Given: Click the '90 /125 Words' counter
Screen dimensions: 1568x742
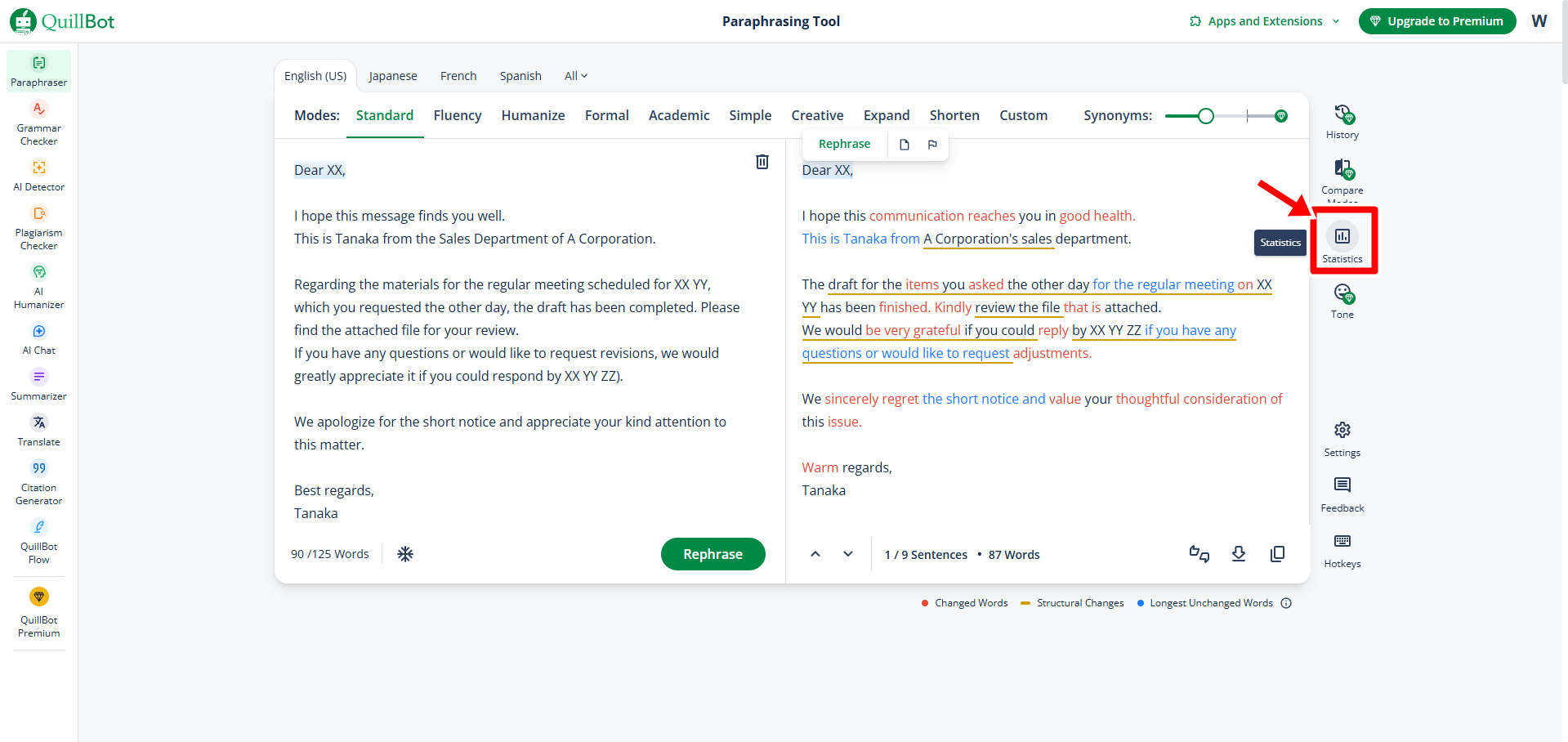Looking at the screenshot, I should pos(330,554).
